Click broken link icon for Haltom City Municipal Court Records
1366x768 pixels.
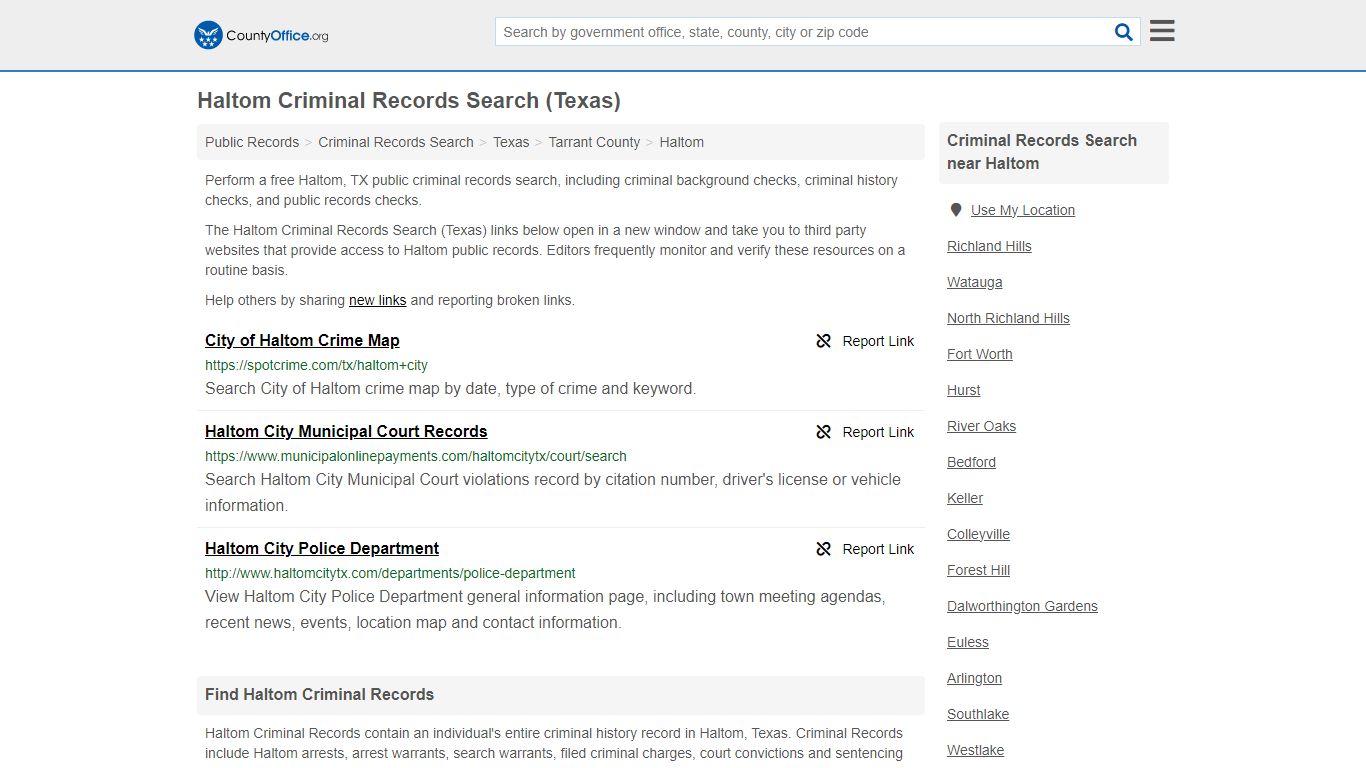pos(823,432)
